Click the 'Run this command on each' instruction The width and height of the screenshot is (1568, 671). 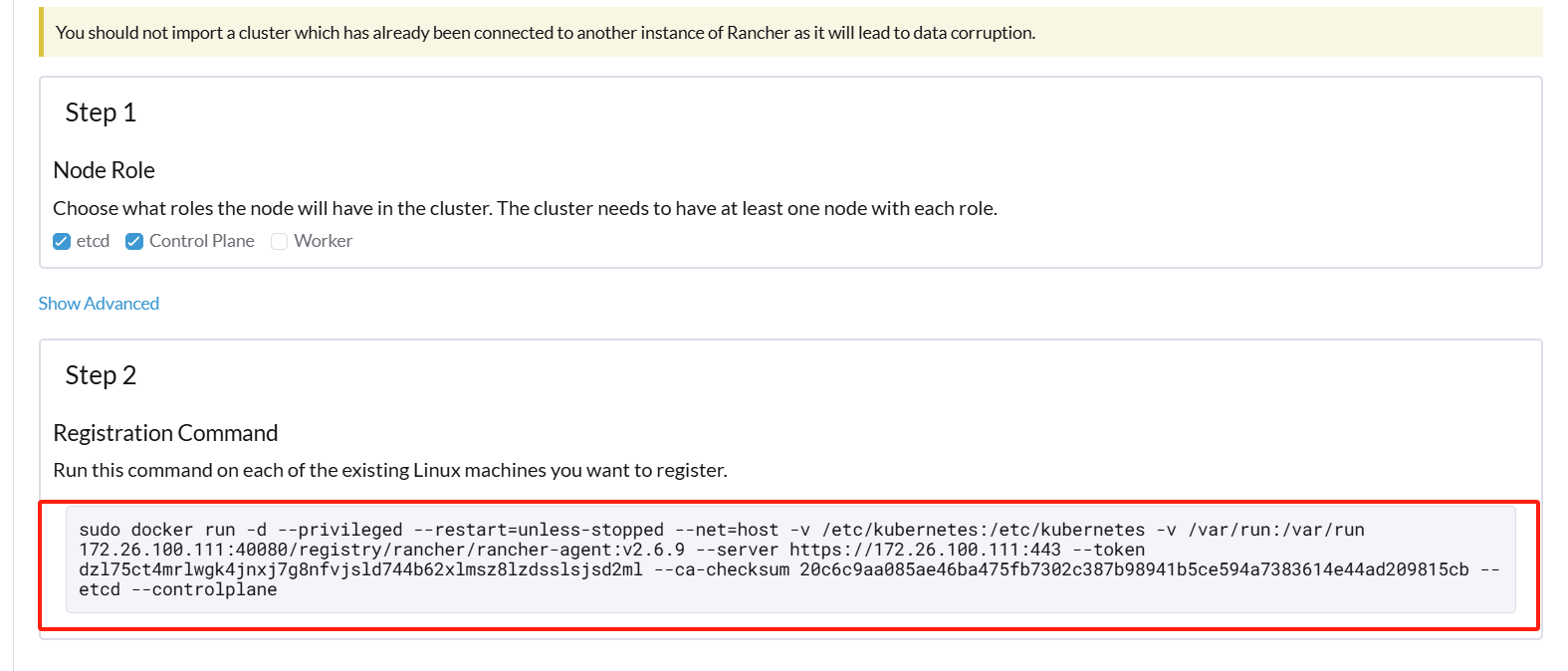click(390, 470)
